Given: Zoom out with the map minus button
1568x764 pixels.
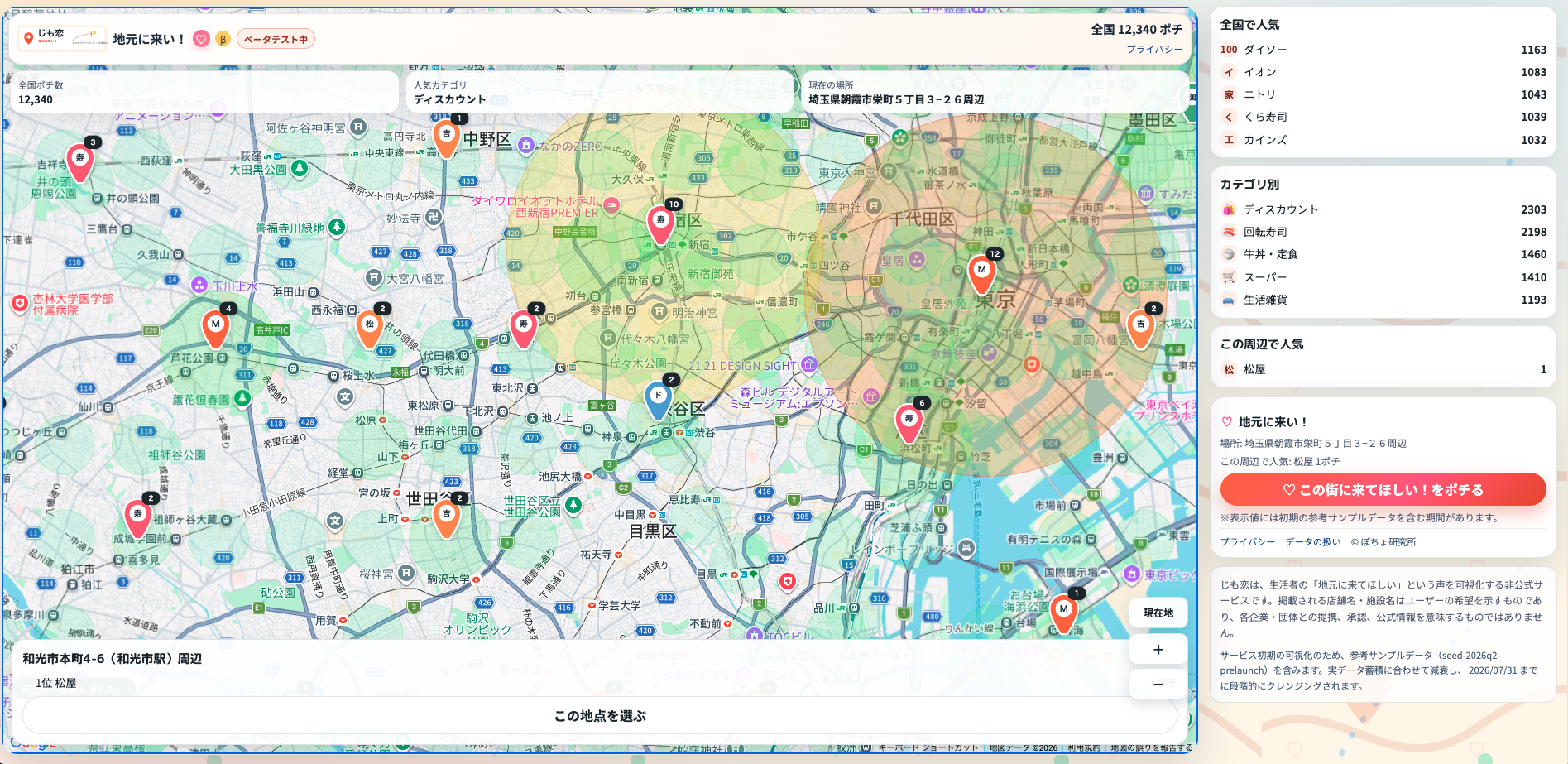Looking at the screenshot, I should [x=1158, y=685].
